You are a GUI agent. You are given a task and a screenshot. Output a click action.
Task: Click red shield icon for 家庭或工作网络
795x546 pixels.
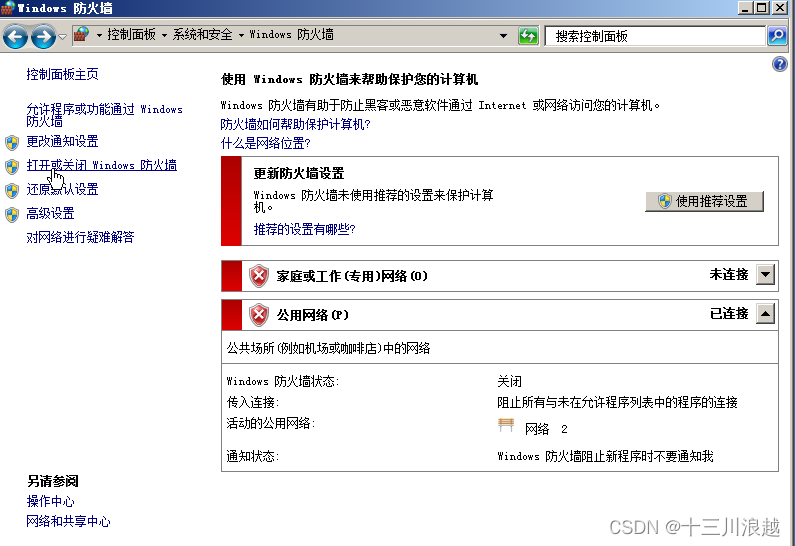tap(259, 276)
